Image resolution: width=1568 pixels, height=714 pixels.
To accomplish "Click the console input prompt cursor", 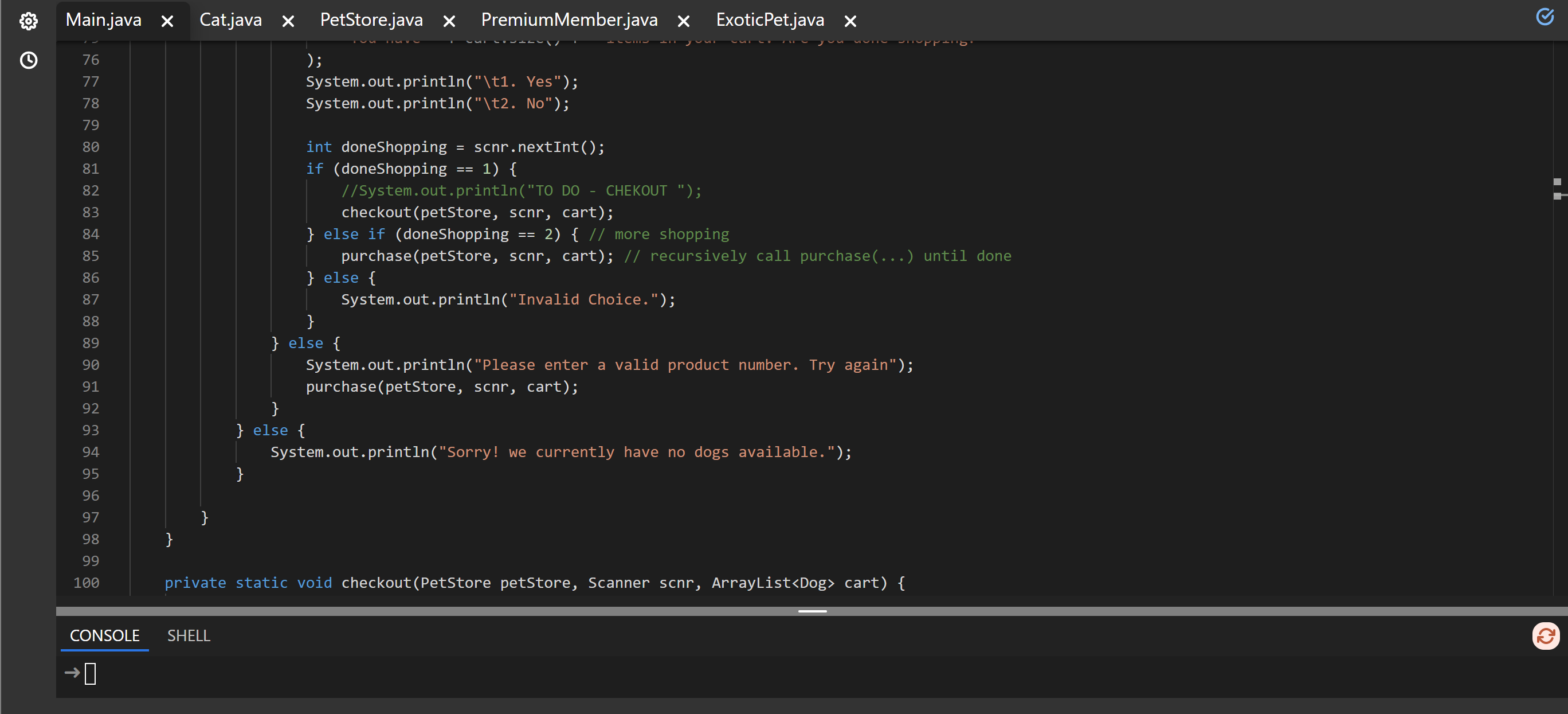I will pos(90,673).
